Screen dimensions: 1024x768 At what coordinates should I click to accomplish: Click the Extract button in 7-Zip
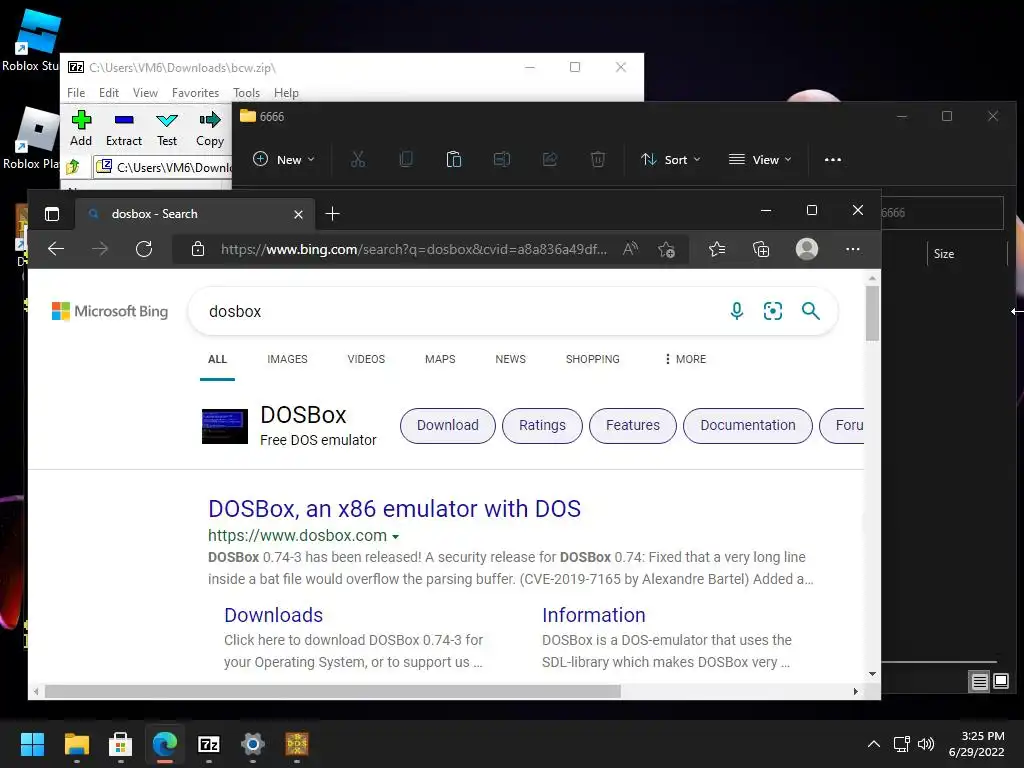click(123, 128)
